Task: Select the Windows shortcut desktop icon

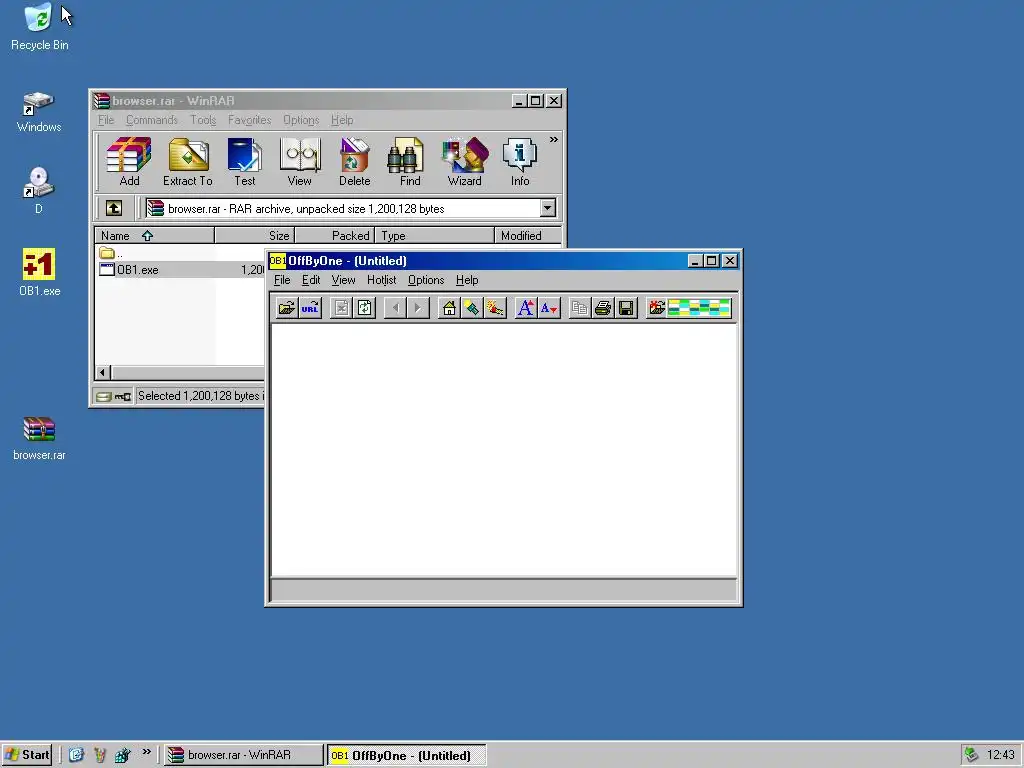Action: [x=39, y=112]
